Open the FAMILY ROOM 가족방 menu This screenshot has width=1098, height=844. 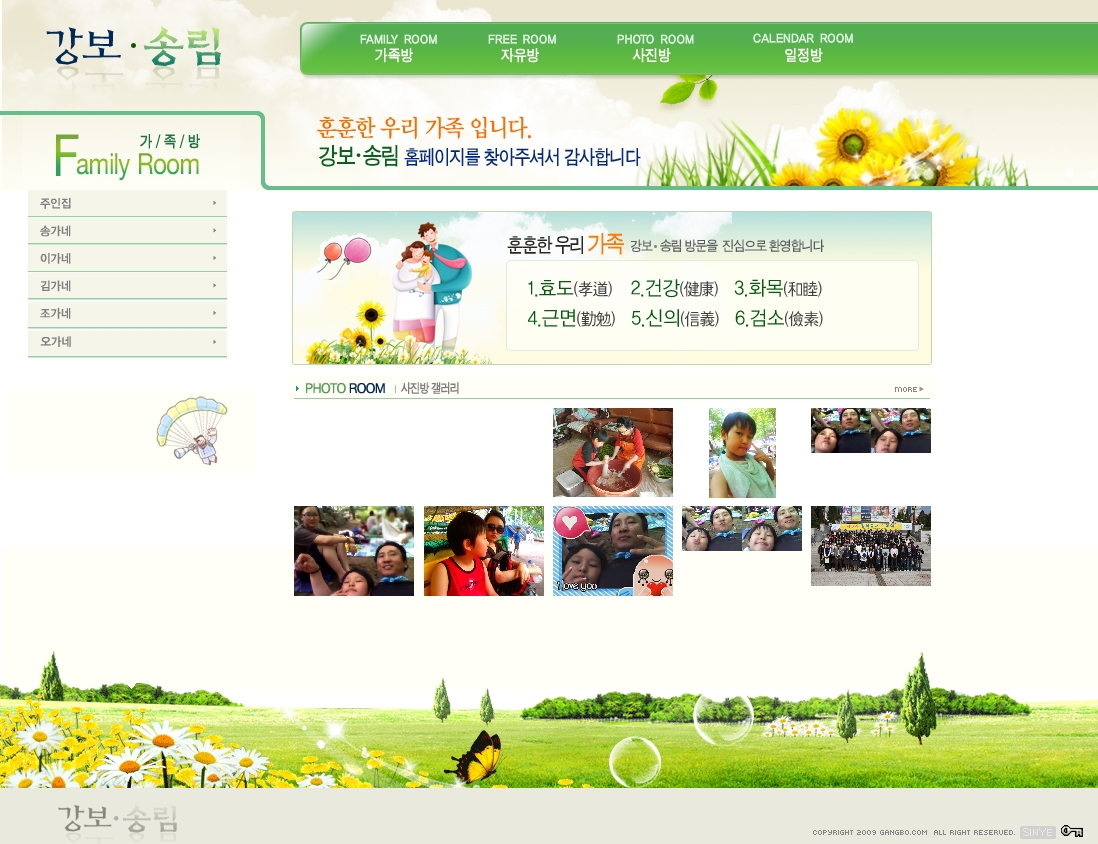(x=398, y=47)
